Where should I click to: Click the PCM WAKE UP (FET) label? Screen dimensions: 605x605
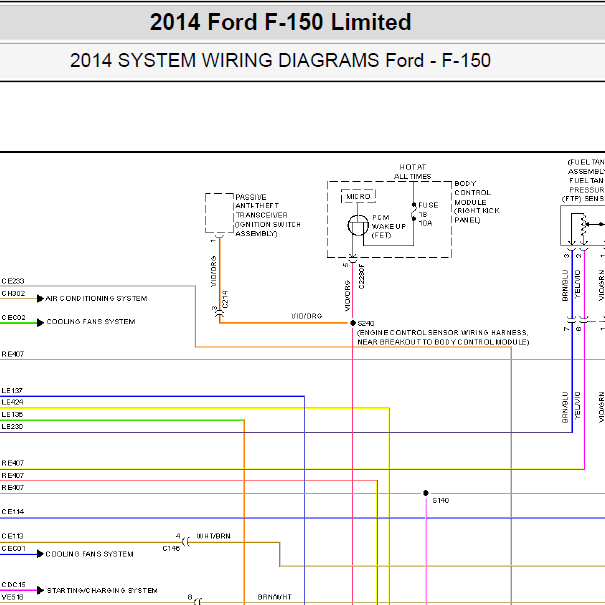389,226
